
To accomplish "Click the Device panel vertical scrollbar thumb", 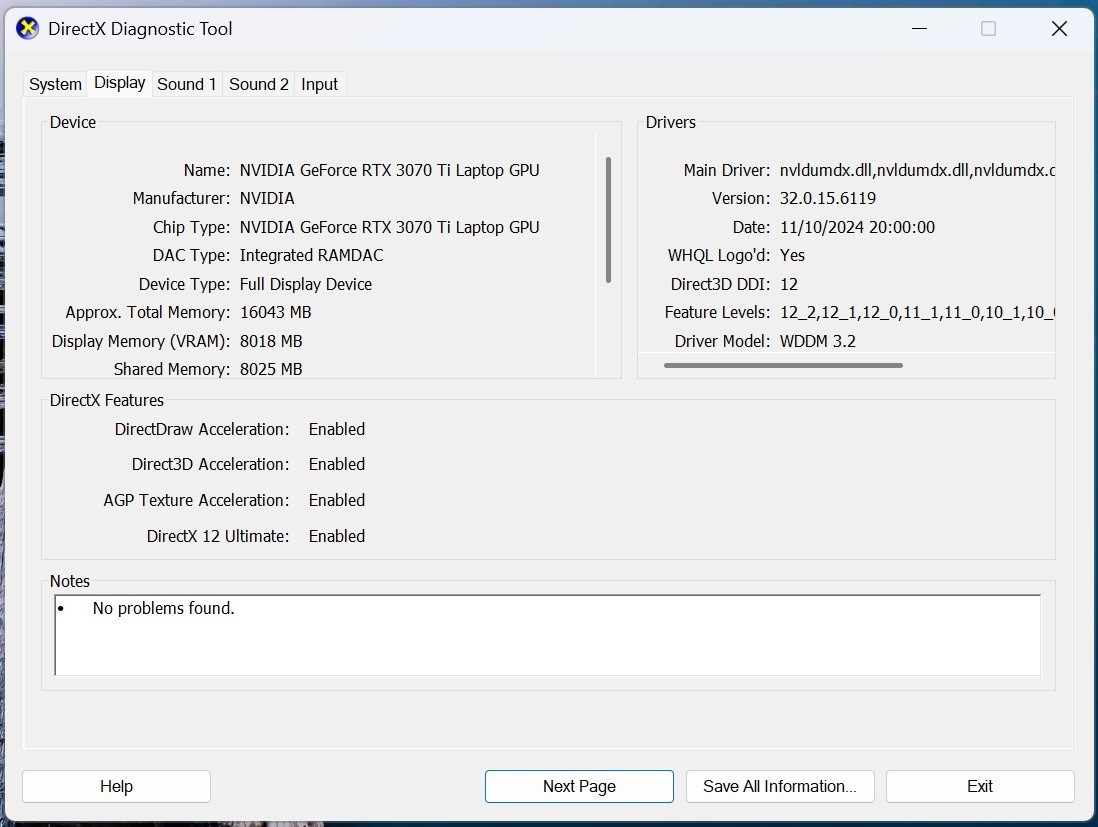I will [609, 220].
